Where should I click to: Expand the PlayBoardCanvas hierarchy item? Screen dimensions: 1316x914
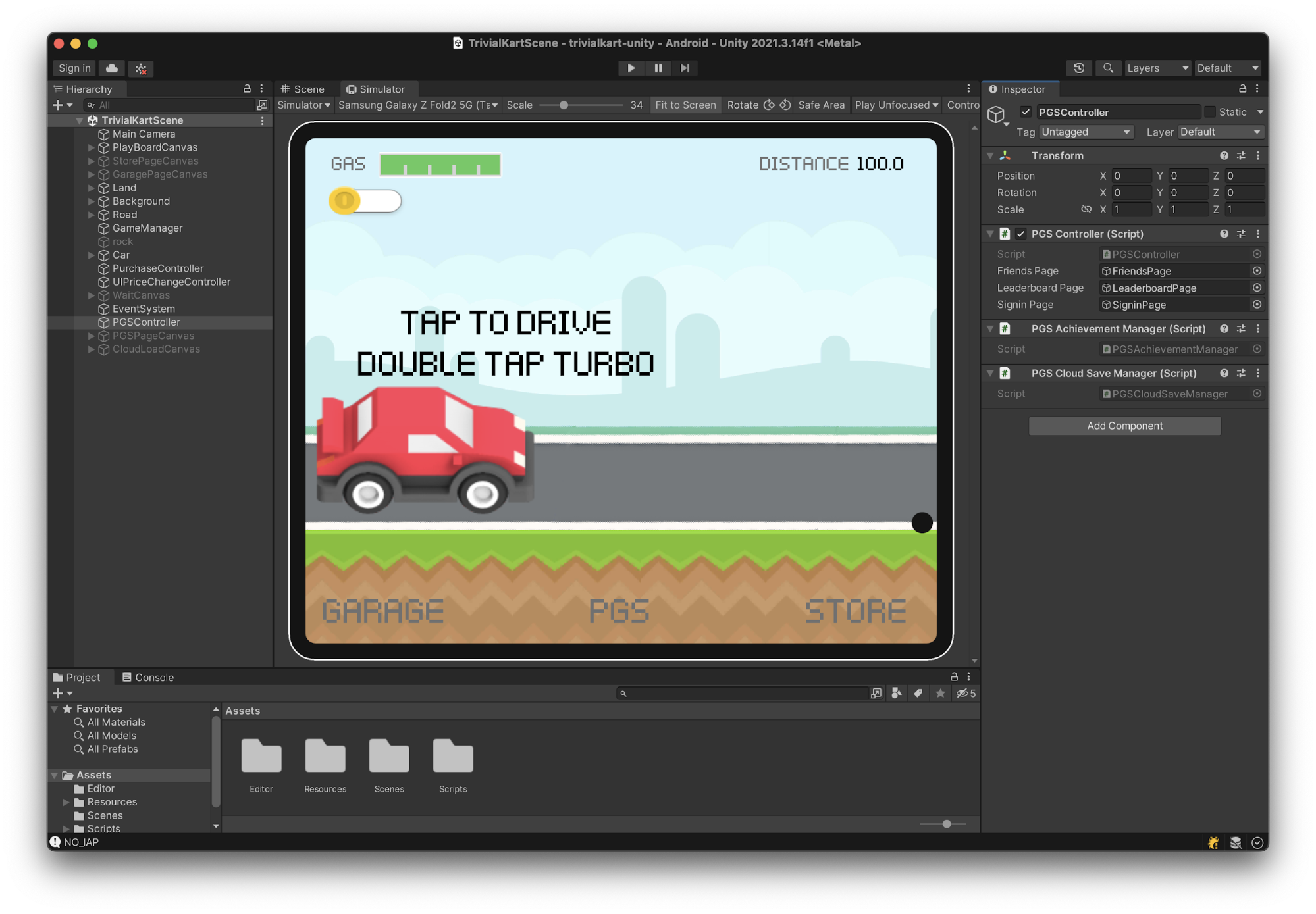[91, 147]
